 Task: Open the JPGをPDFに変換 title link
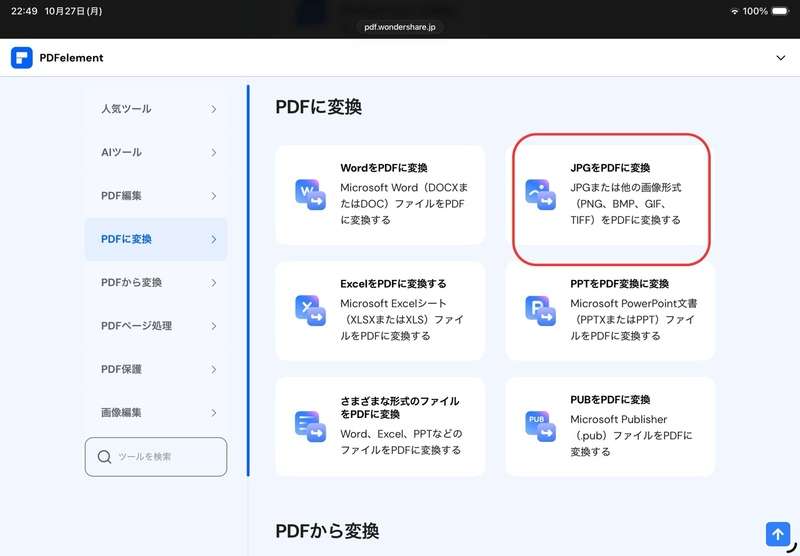point(610,168)
